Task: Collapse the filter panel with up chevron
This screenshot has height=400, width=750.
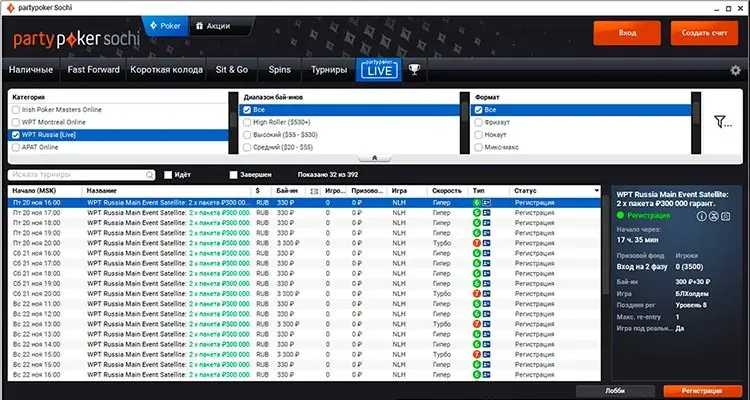Action: coord(375,158)
